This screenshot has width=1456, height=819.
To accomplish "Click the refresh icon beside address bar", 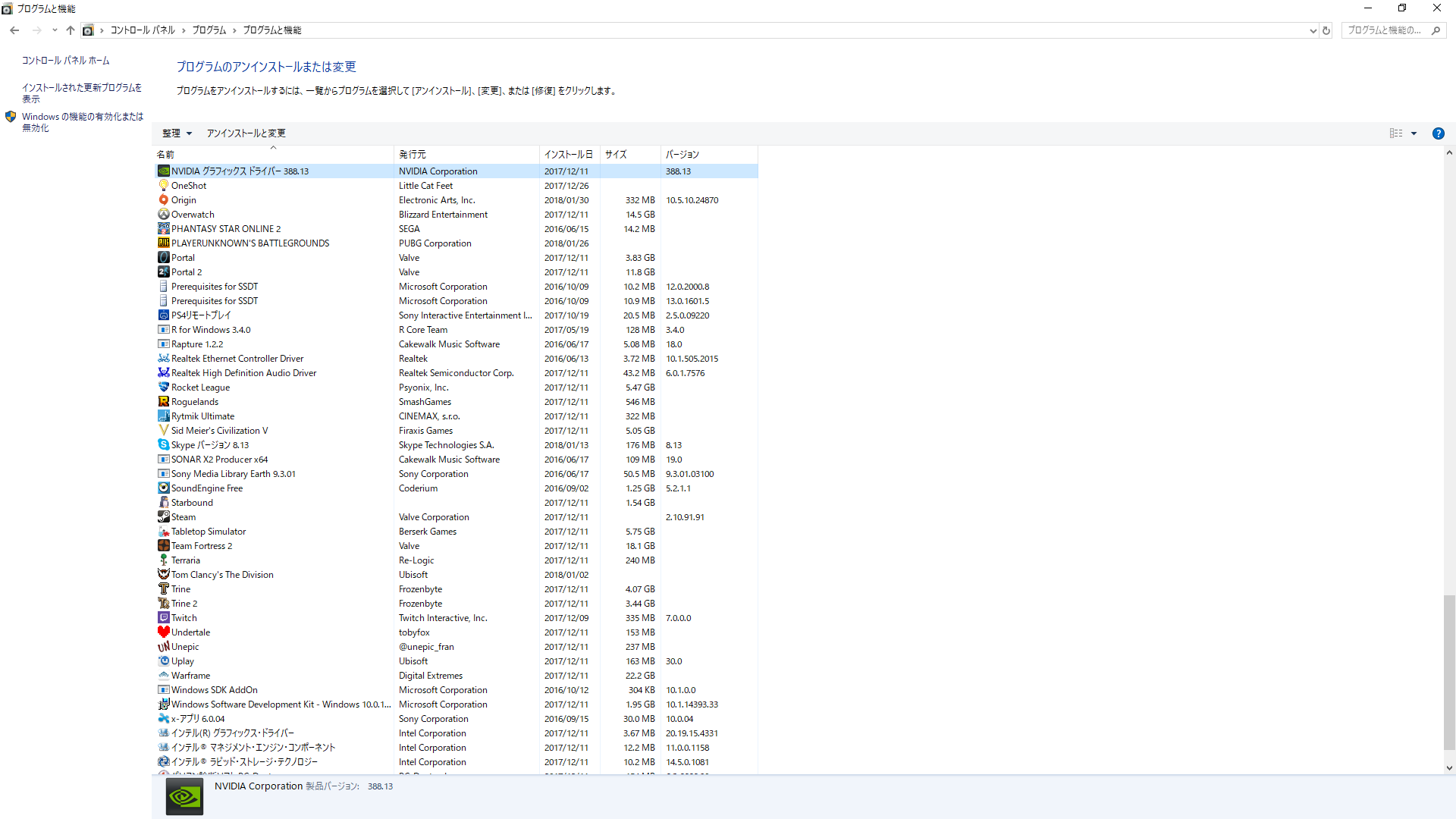I will click(1326, 30).
